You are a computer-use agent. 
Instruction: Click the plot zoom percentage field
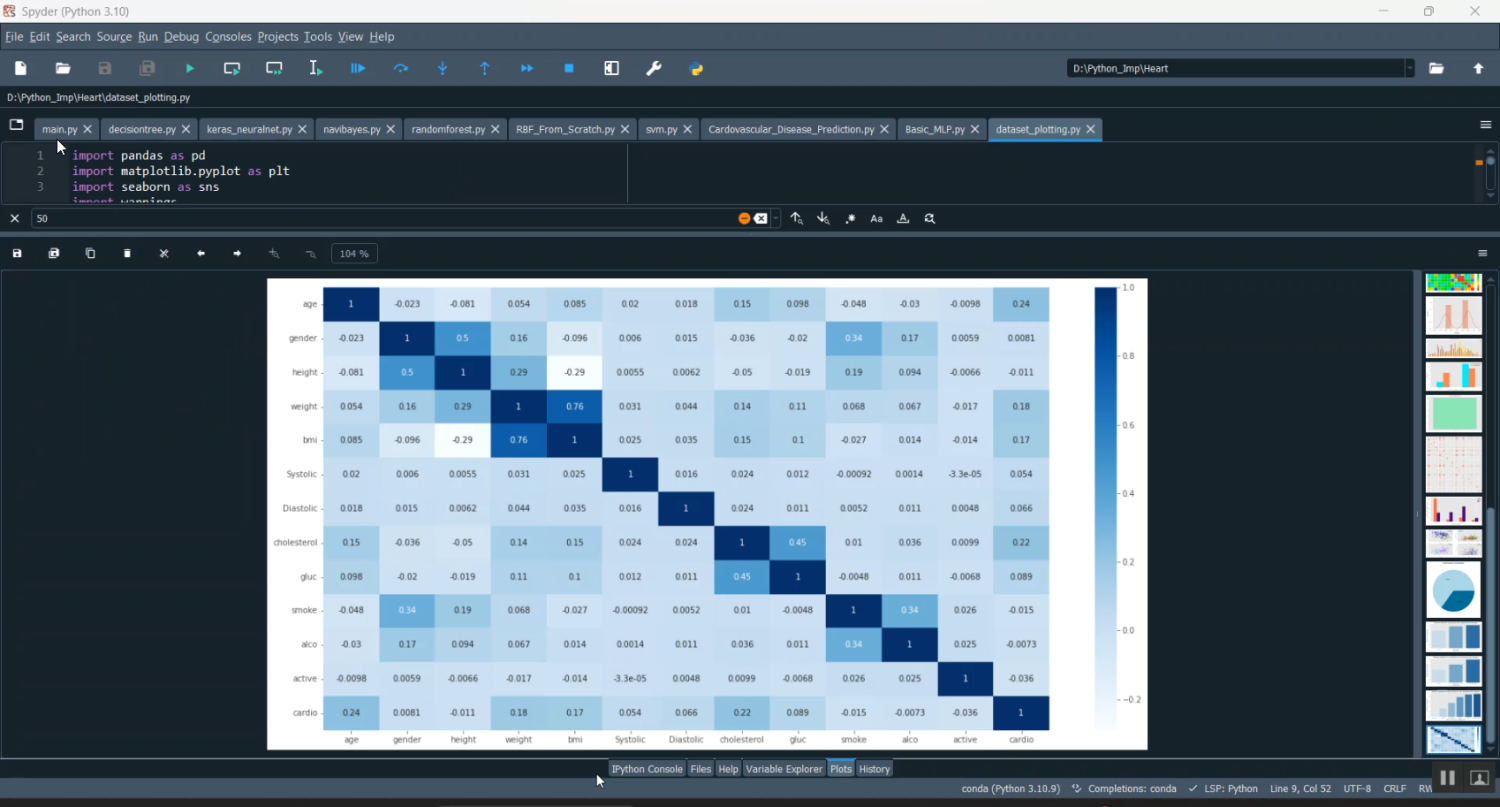[x=354, y=254]
